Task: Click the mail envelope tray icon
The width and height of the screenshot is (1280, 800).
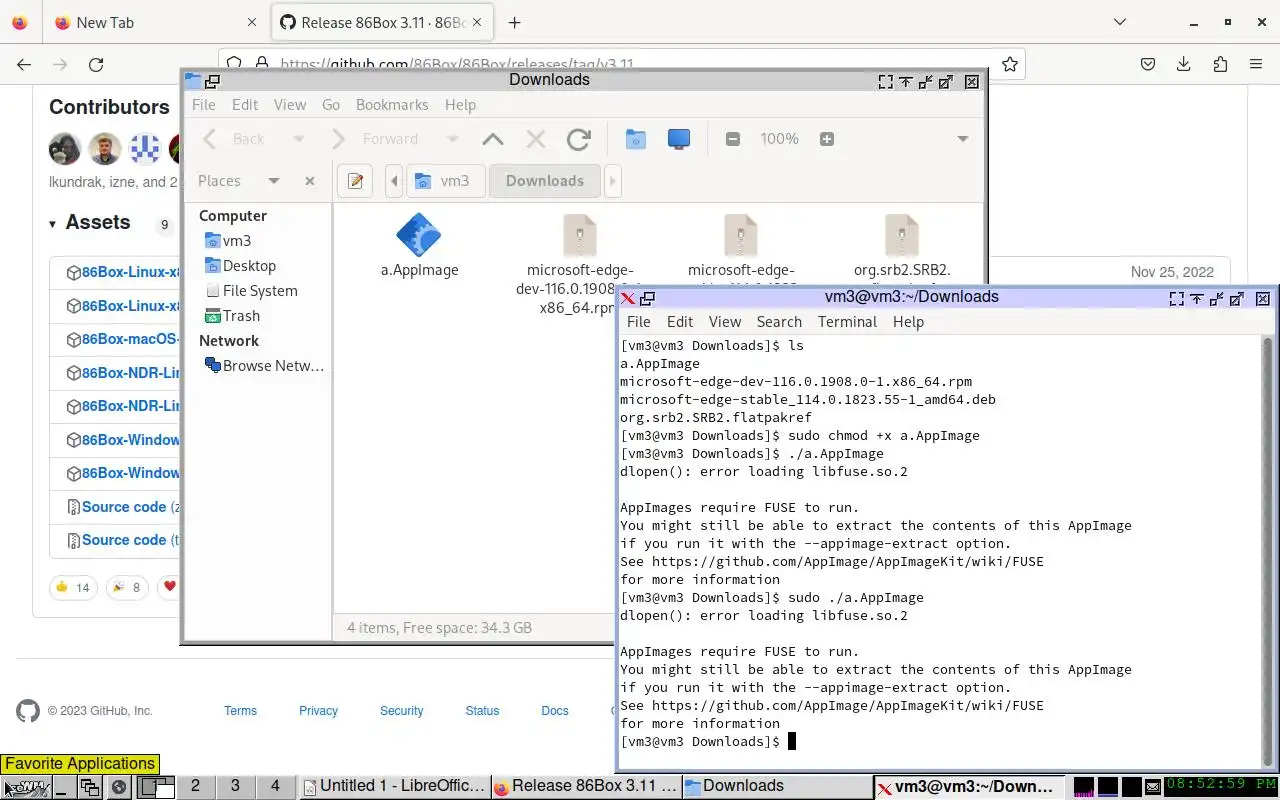Action: pos(1152,787)
